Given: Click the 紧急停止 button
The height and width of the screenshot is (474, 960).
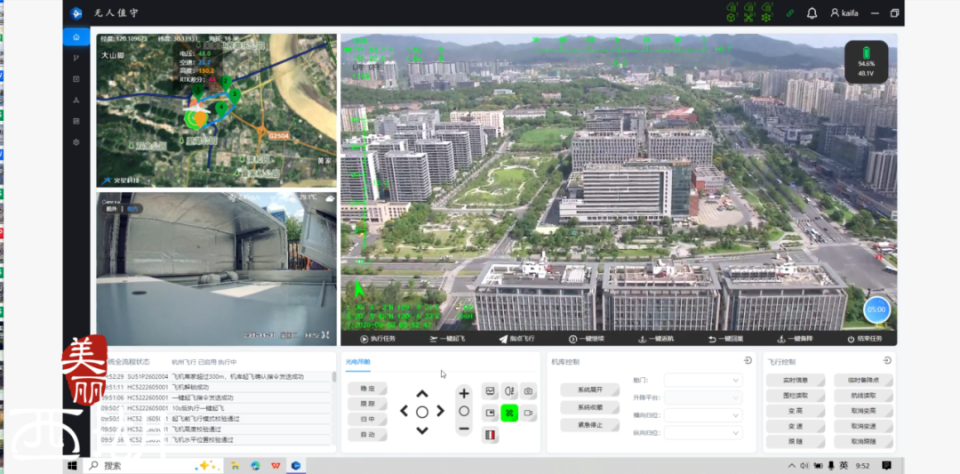Looking at the screenshot, I should (590, 424).
